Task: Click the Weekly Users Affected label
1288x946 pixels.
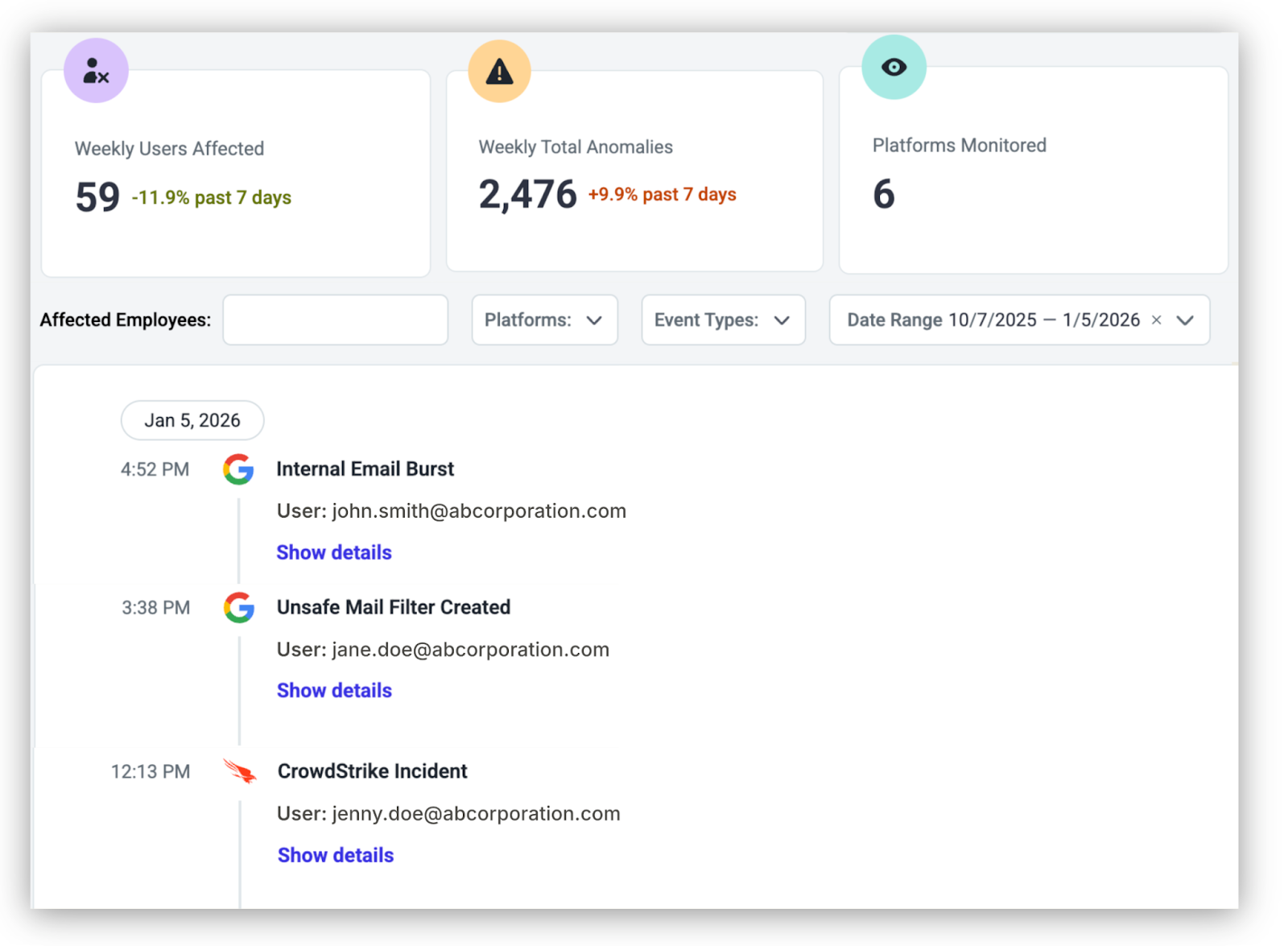Action: tap(169, 149)
